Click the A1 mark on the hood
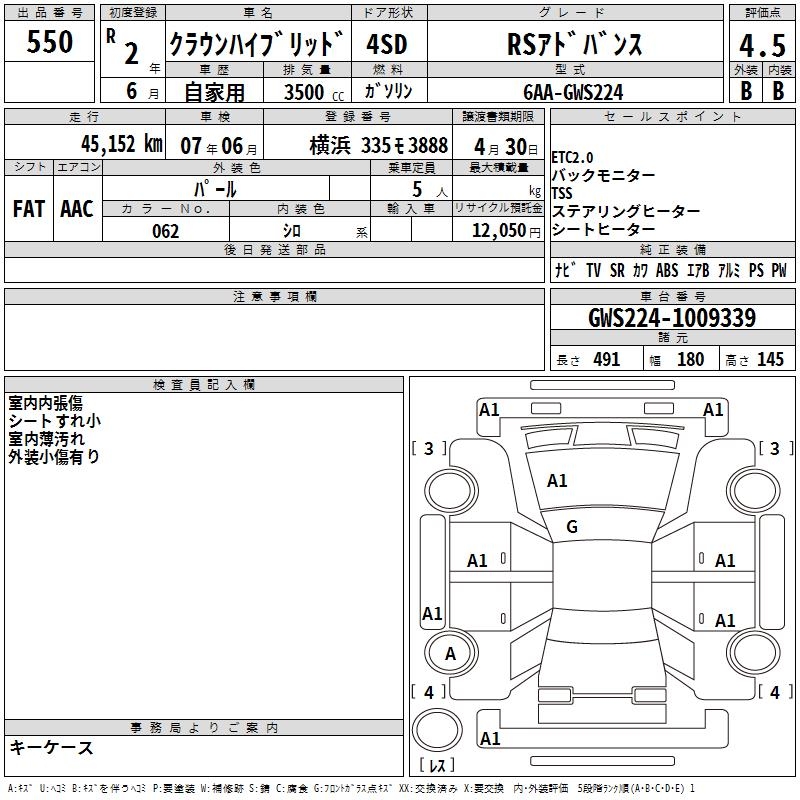Viewport: 800px width, 800px height. click(x=557, y=481)
